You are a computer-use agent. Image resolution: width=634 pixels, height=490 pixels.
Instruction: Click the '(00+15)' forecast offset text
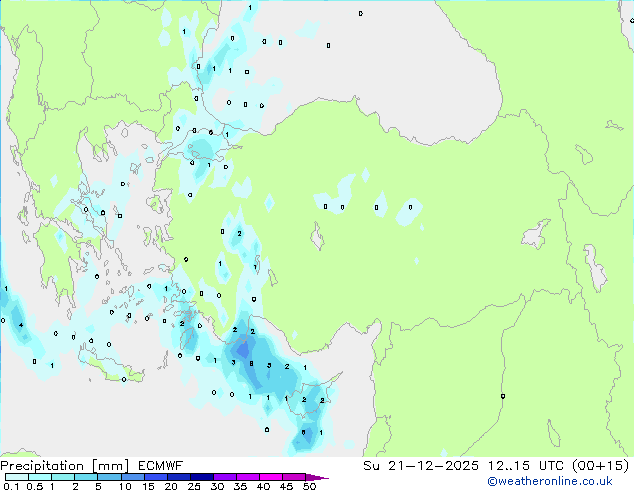pyautogui.click(x=601, y=466)
